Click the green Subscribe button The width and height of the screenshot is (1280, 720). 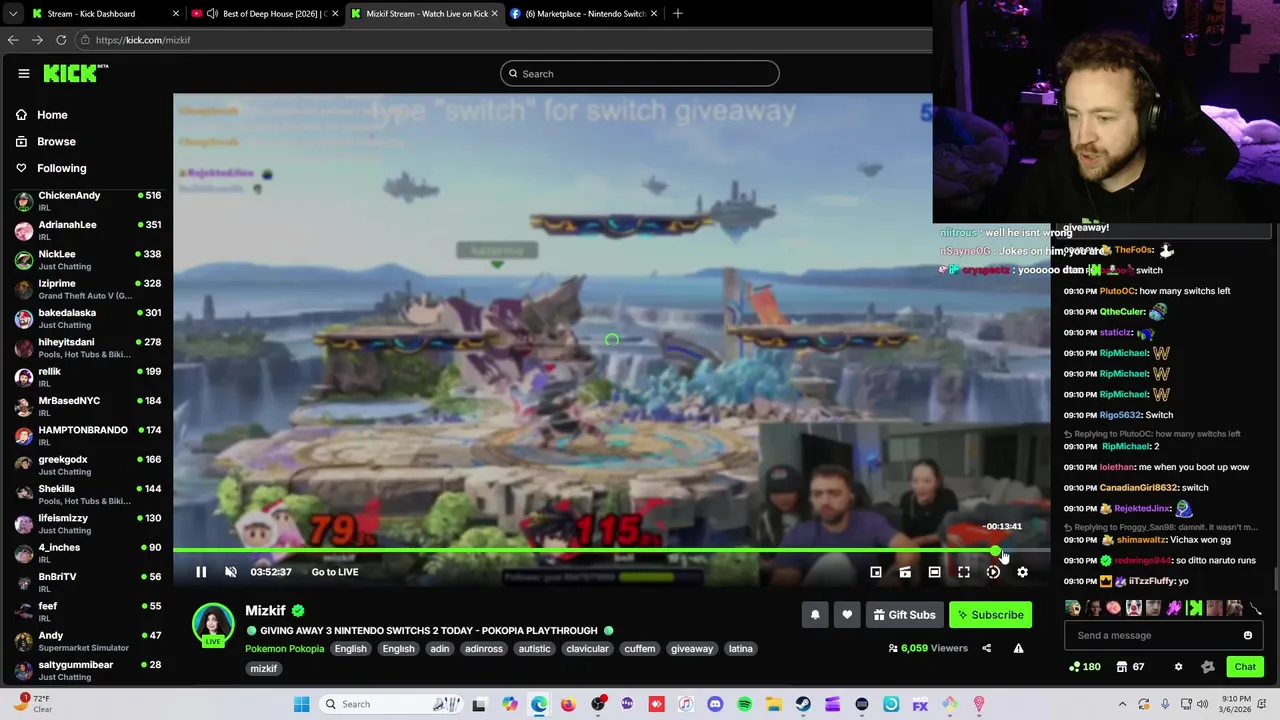click(990, 615)
